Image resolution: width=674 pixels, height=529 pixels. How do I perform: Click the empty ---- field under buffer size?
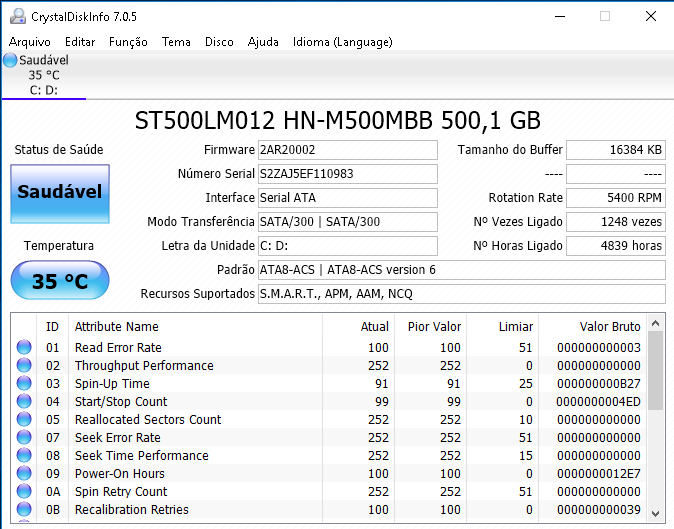pyautogui.click(x=616, y=174)
